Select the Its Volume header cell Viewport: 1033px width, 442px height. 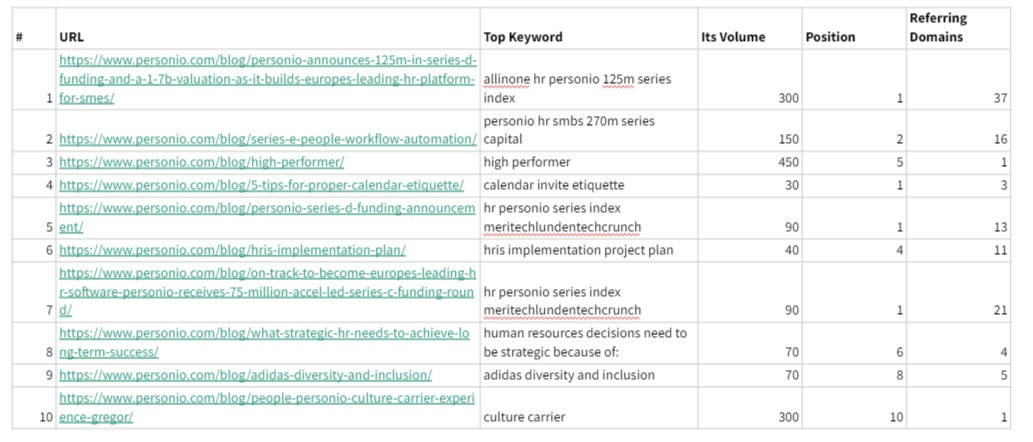(750, 28)
